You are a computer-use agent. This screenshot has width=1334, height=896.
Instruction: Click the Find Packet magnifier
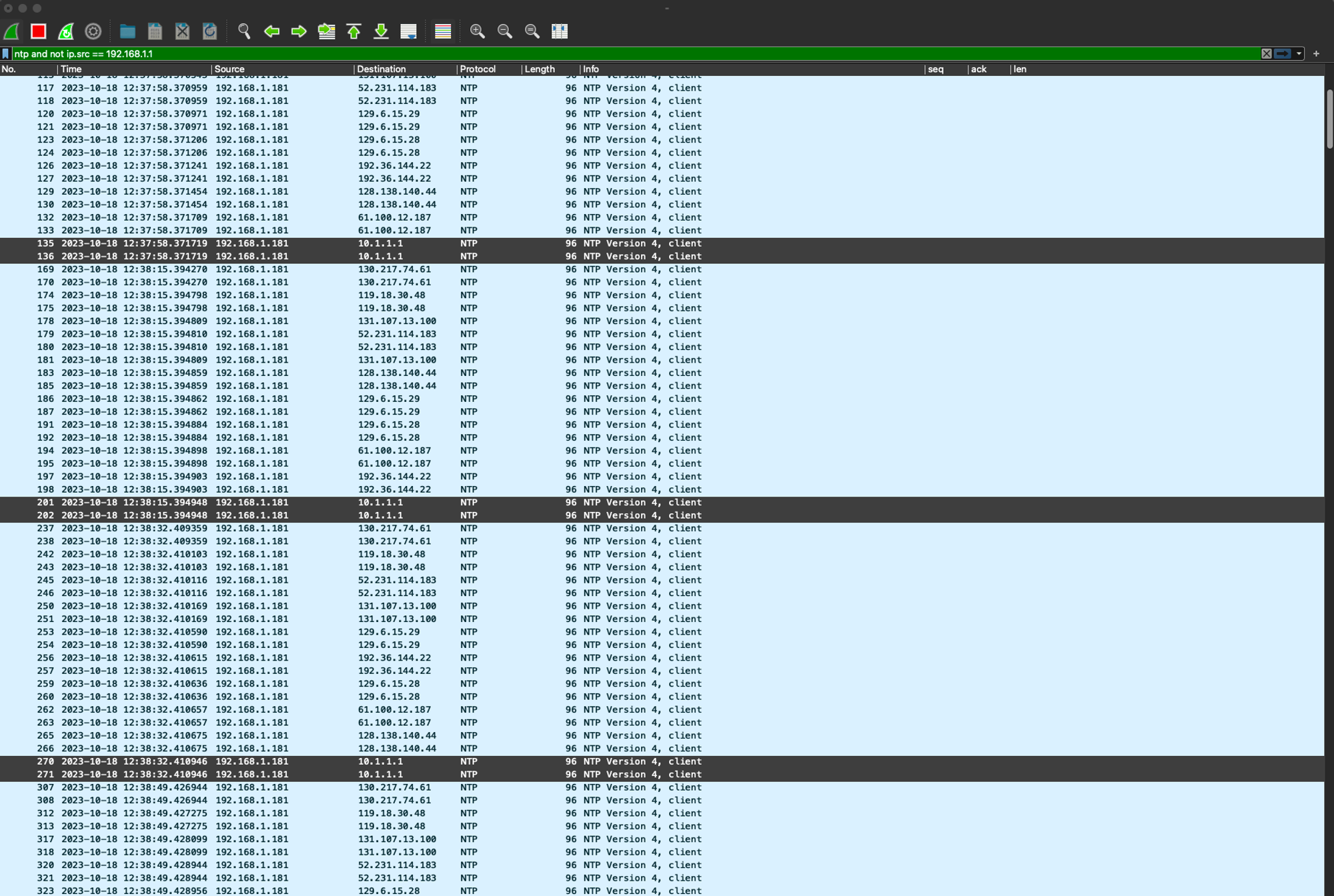click(244, 31)
